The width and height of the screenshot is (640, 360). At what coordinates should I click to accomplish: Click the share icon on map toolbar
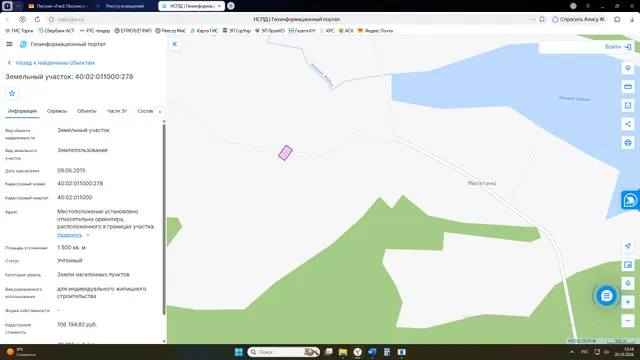628,124
